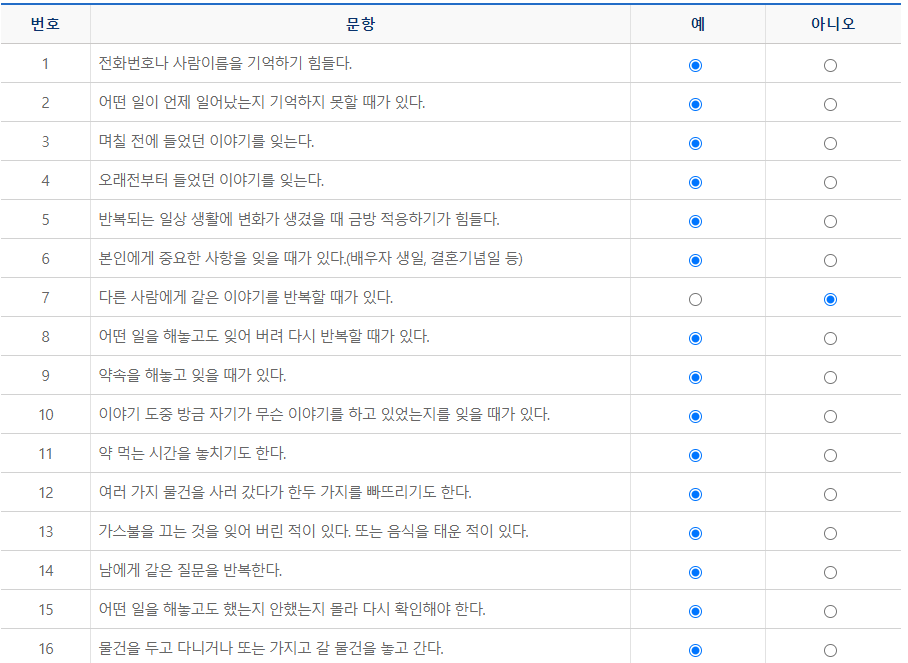This screenshot has height=663, width=908.
Task: Click question 13 text about 가스불
Action: click(x=313, y=532)
